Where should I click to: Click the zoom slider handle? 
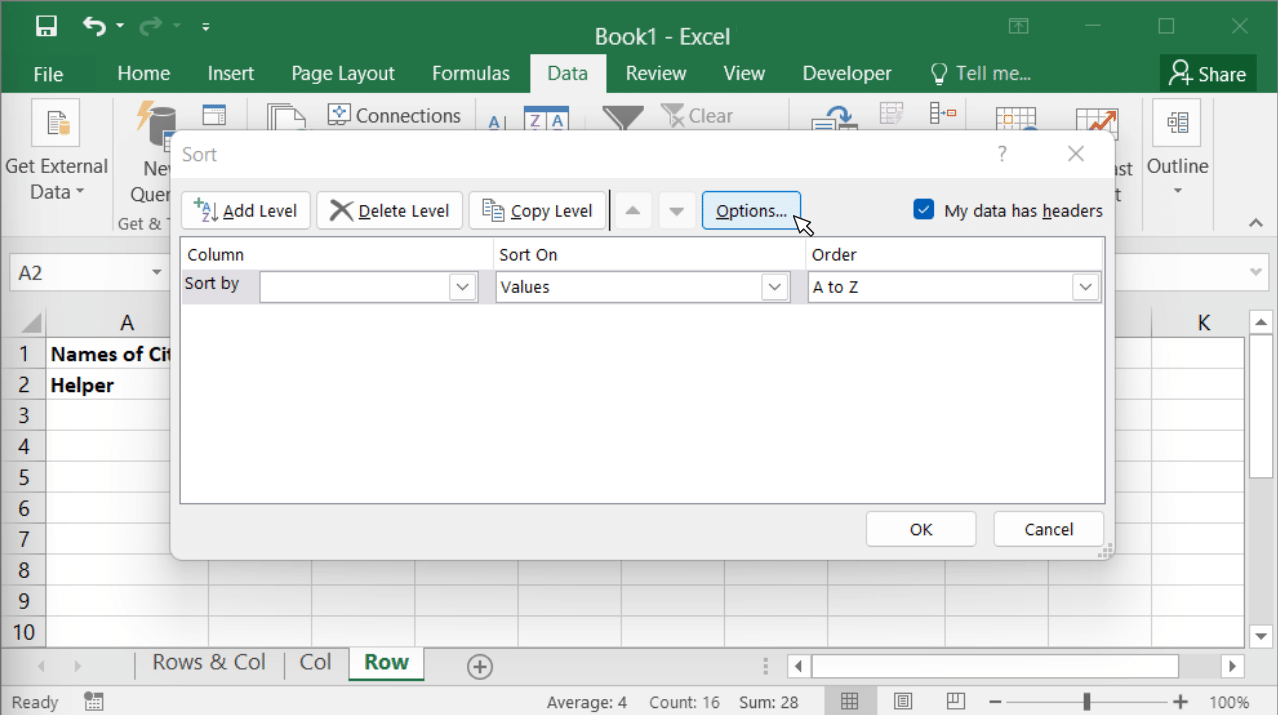(1086, 702)
